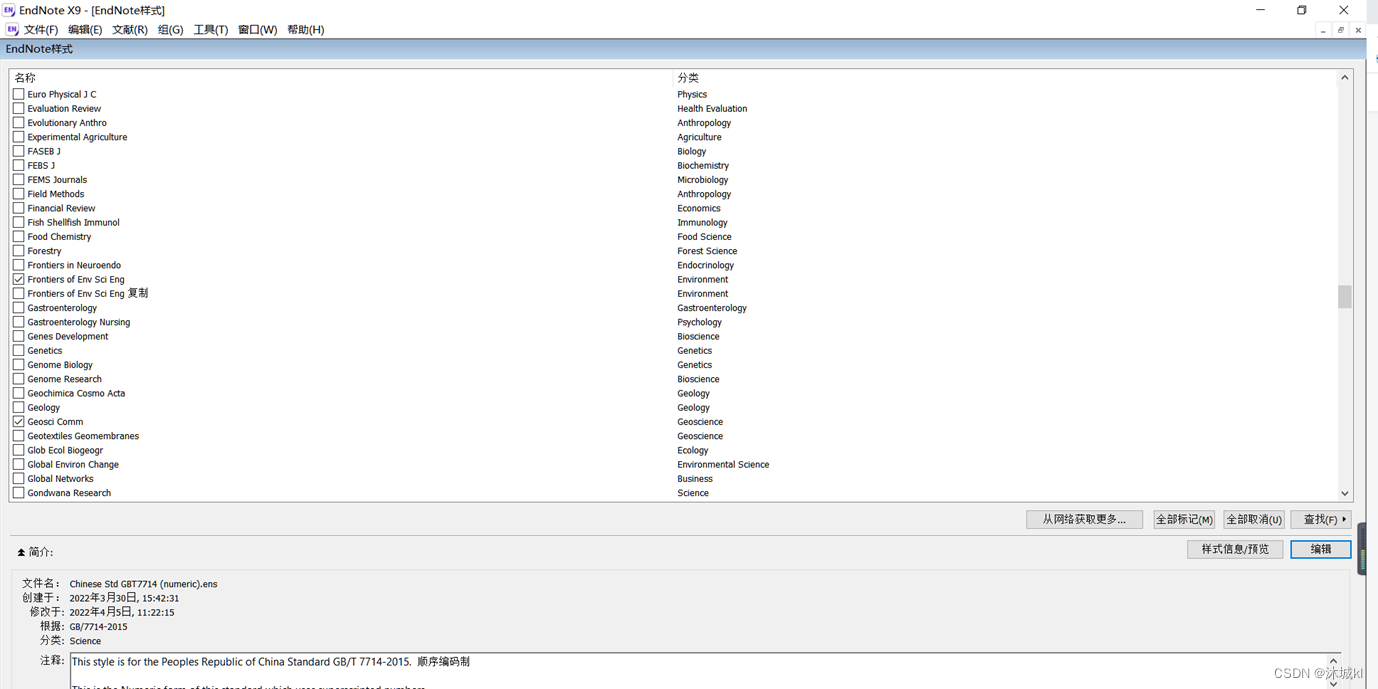Image resolution: width=1378 pixels, height=689 pixels.
Task: Click the Health Evaluation category cell
Action: click(712, 108)
